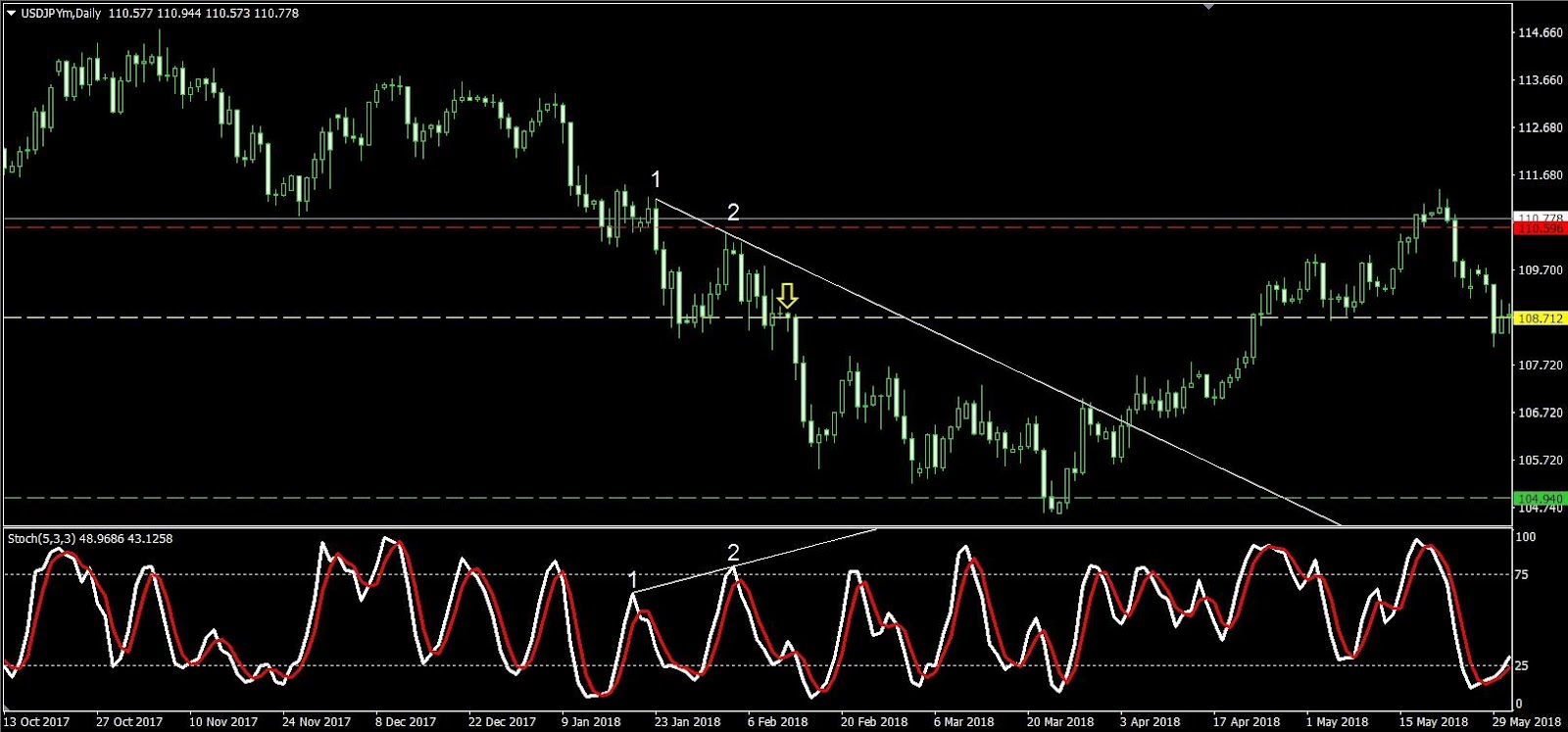Click the stochastic scale value 75
Viewport: 1568px width, 732px height.
[x=1522, y=574]
